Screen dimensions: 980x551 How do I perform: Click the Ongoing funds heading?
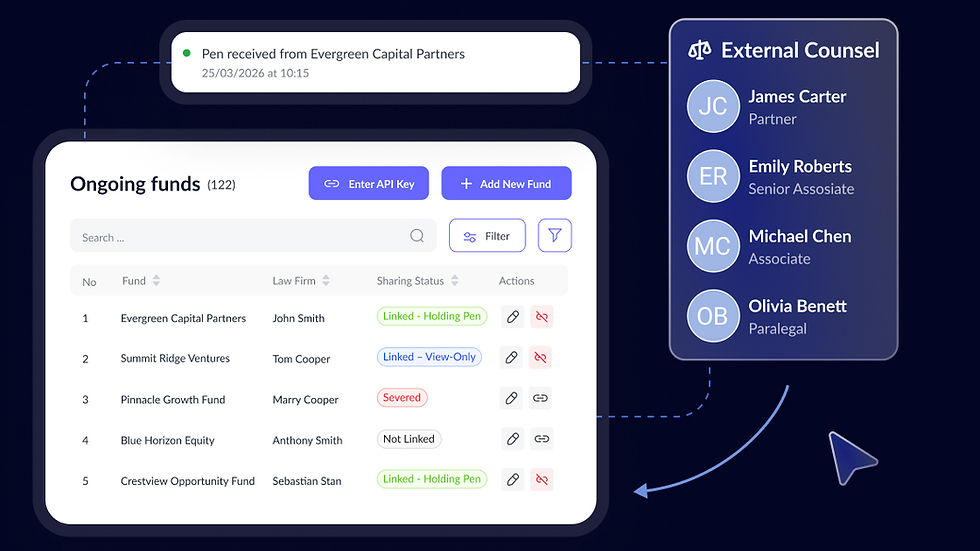pos(135,184)
